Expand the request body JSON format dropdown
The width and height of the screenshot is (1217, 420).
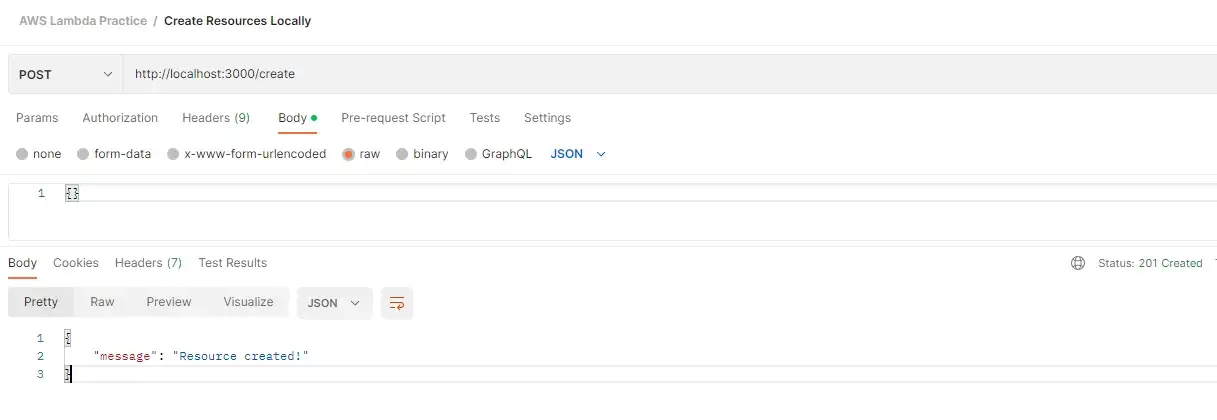click(579, 154)
